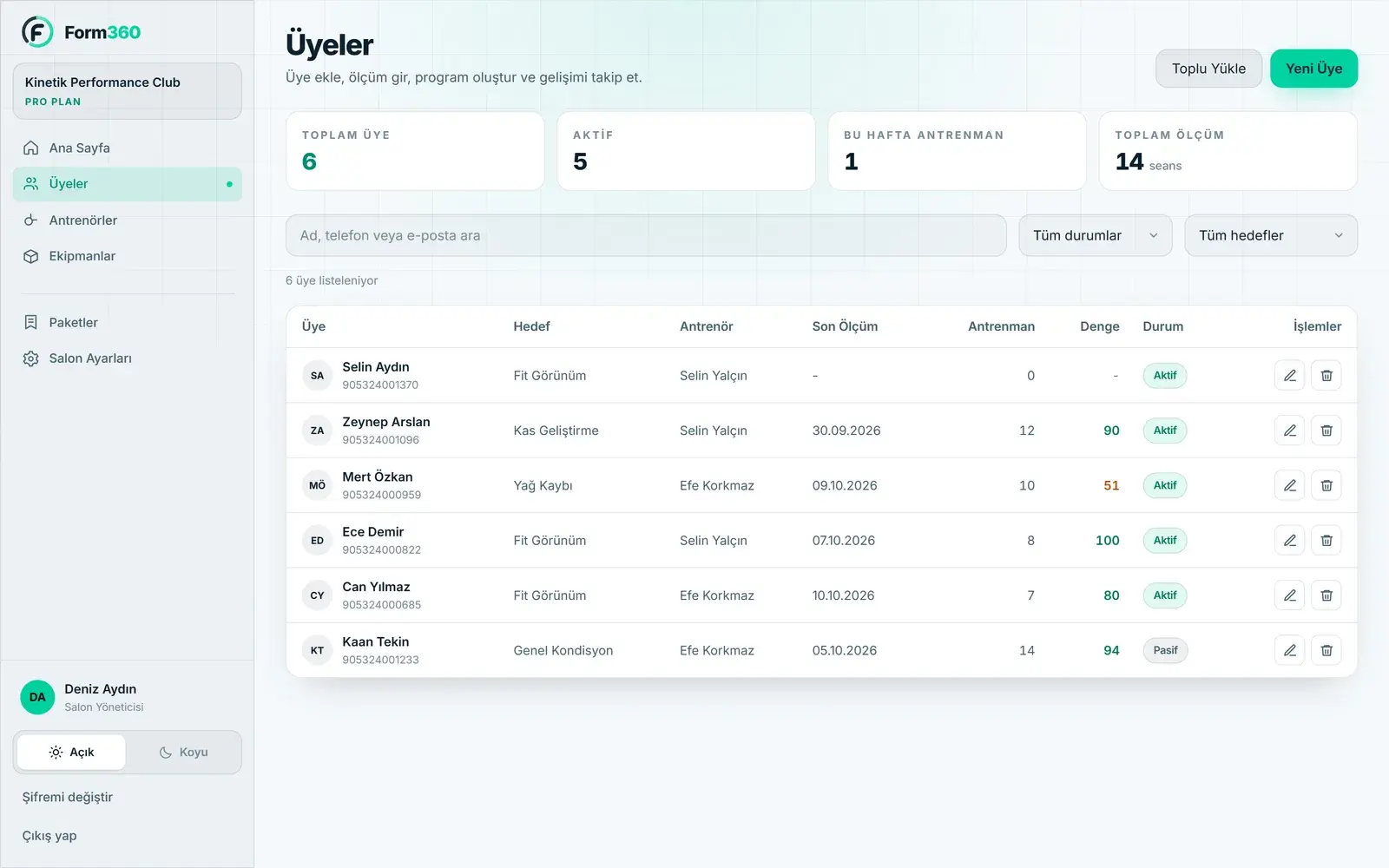Delete Mert Özkan's member record
The width and height of the screenshot is (1389, 868).
point(1326,485)
